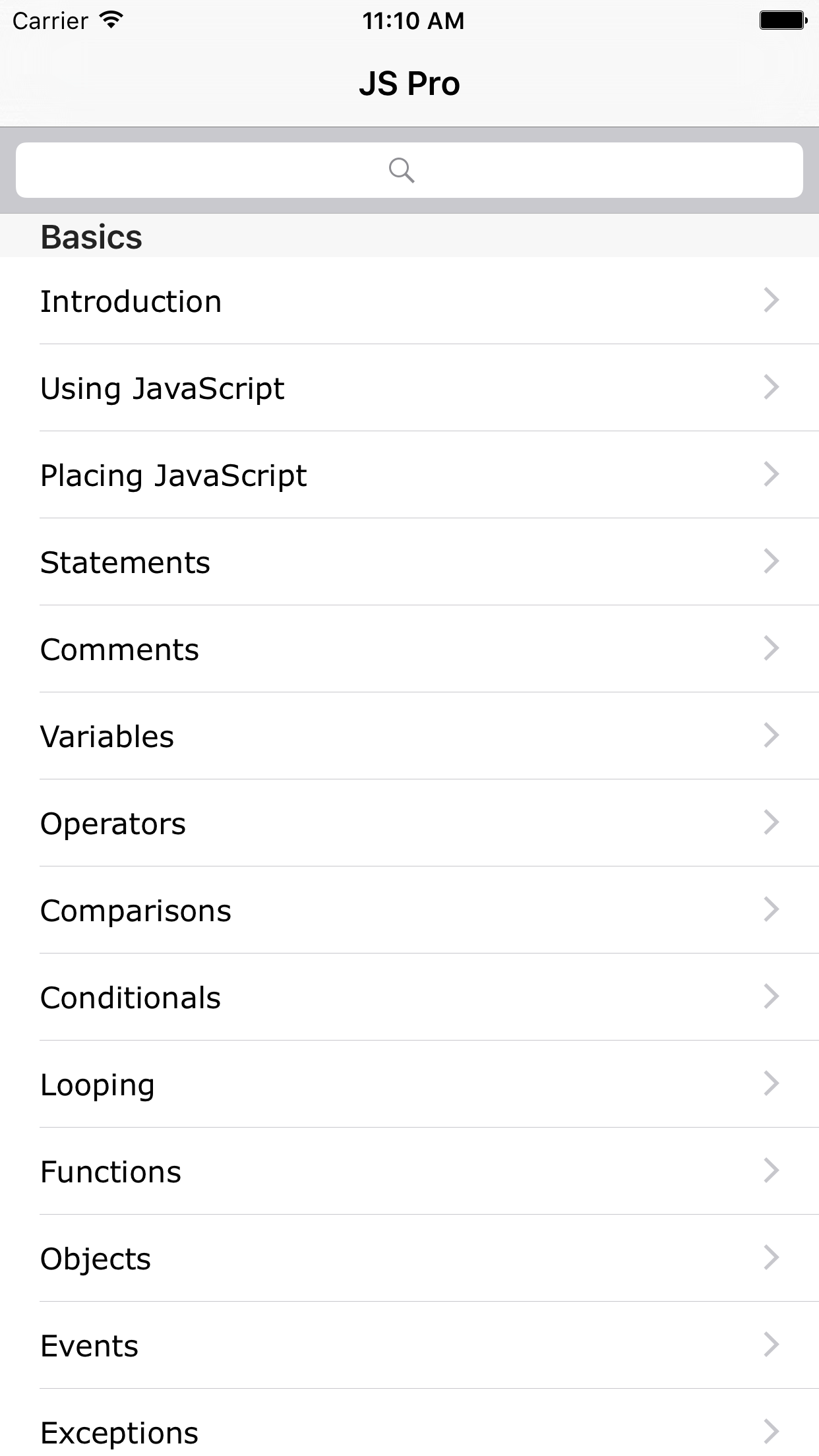Click the battery indicator icon

(783, 20)
